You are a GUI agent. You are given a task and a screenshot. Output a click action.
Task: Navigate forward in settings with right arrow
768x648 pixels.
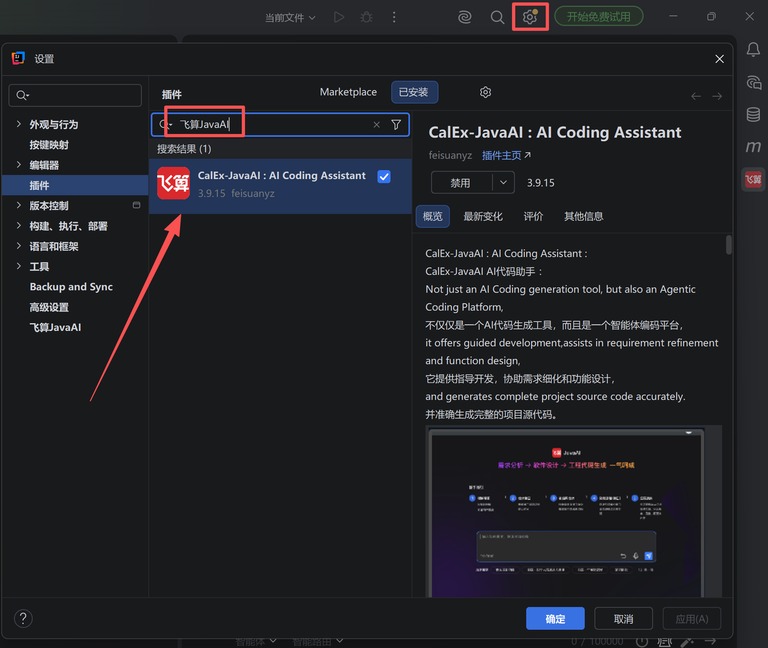pos(717,96)
